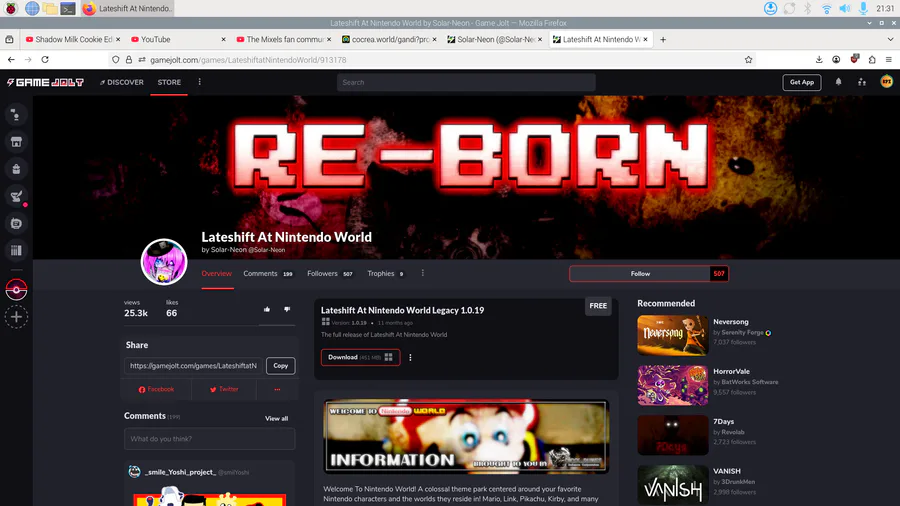This screenshot has width=900, height=506.
Task: Bookmark this page with the star icon
Action: (x=748, y=60)
